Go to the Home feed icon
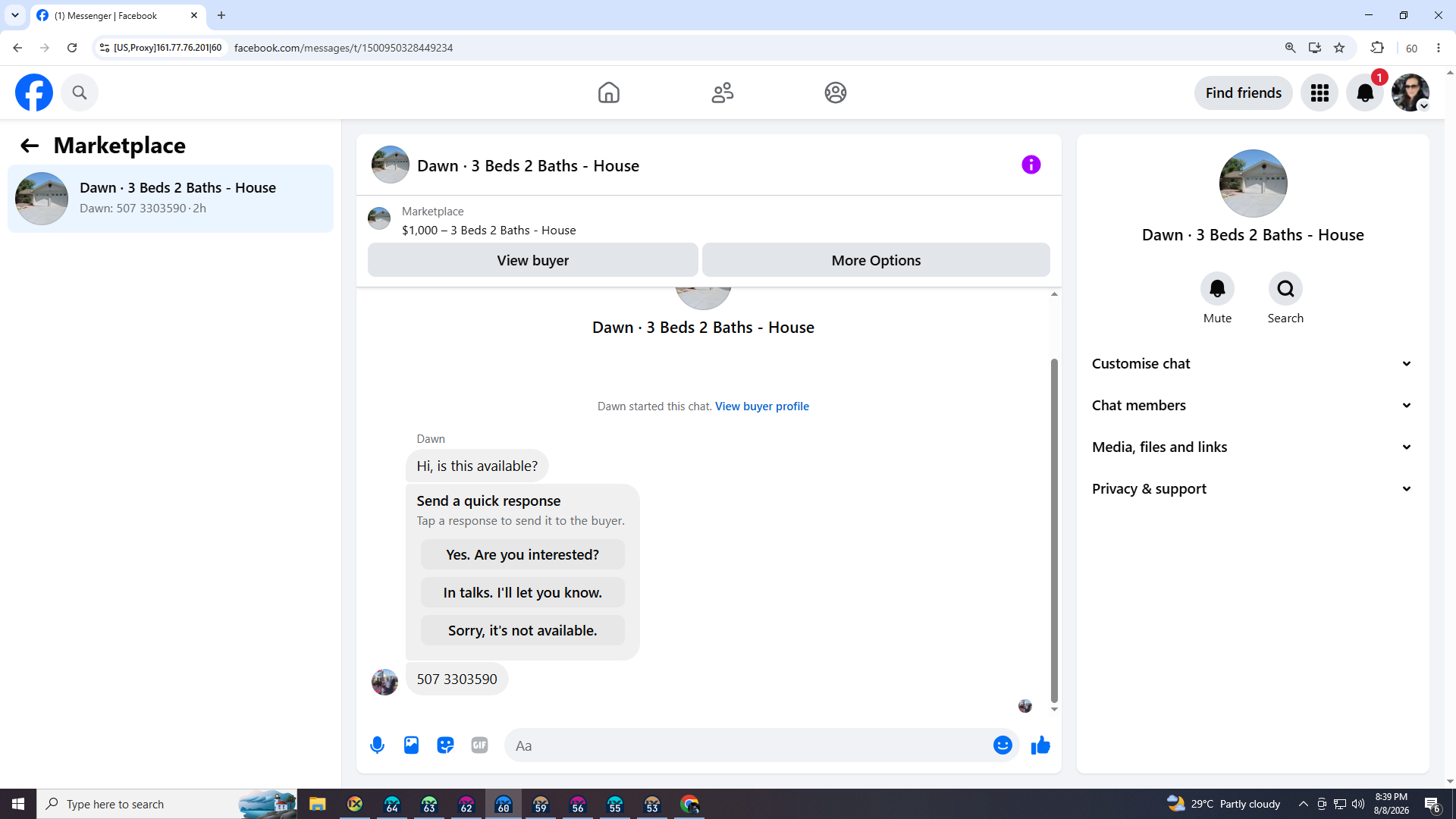This screenshot has width=1456, height=819. click(608, 93)
